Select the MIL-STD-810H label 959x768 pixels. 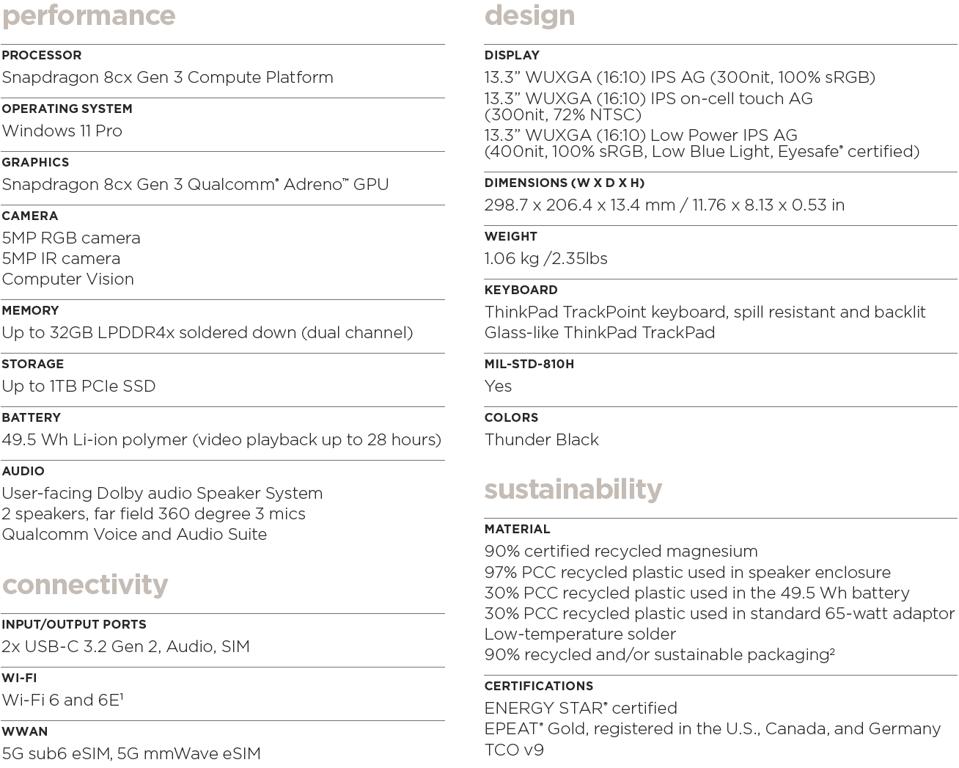coord(529,364)
